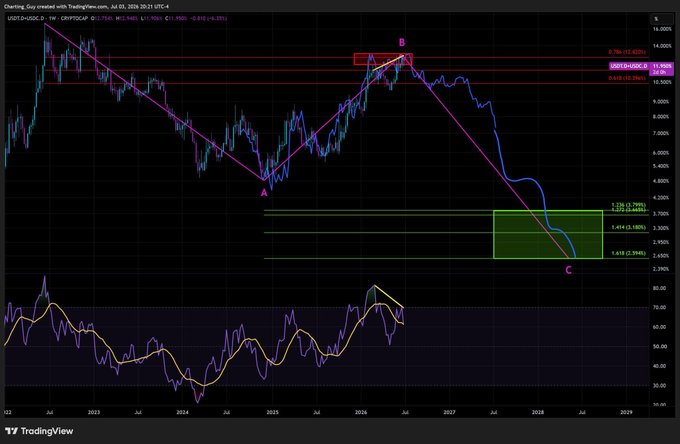
Task: Click the 4.800% tick on price axis
Action: tap(662, 181)
